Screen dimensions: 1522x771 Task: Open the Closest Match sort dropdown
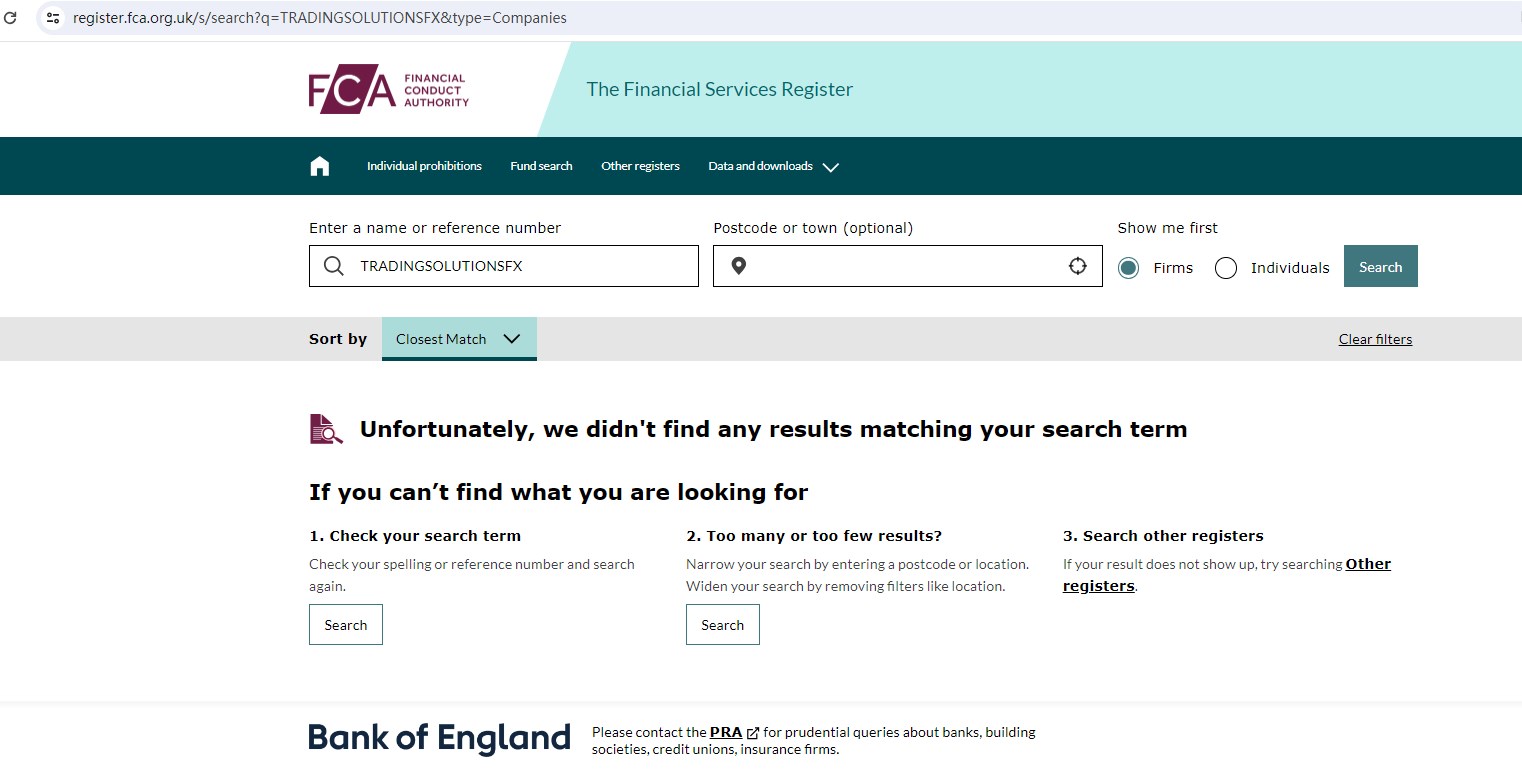[x=459, y=339]
